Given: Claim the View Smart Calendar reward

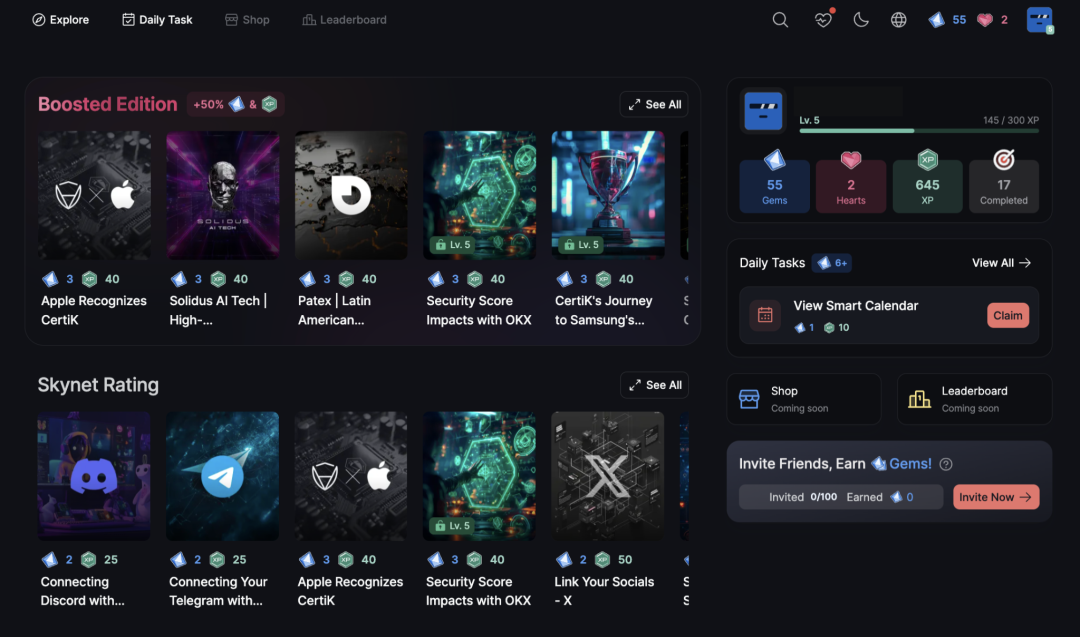Looking at the screenshot, I should coord(1008,315).
